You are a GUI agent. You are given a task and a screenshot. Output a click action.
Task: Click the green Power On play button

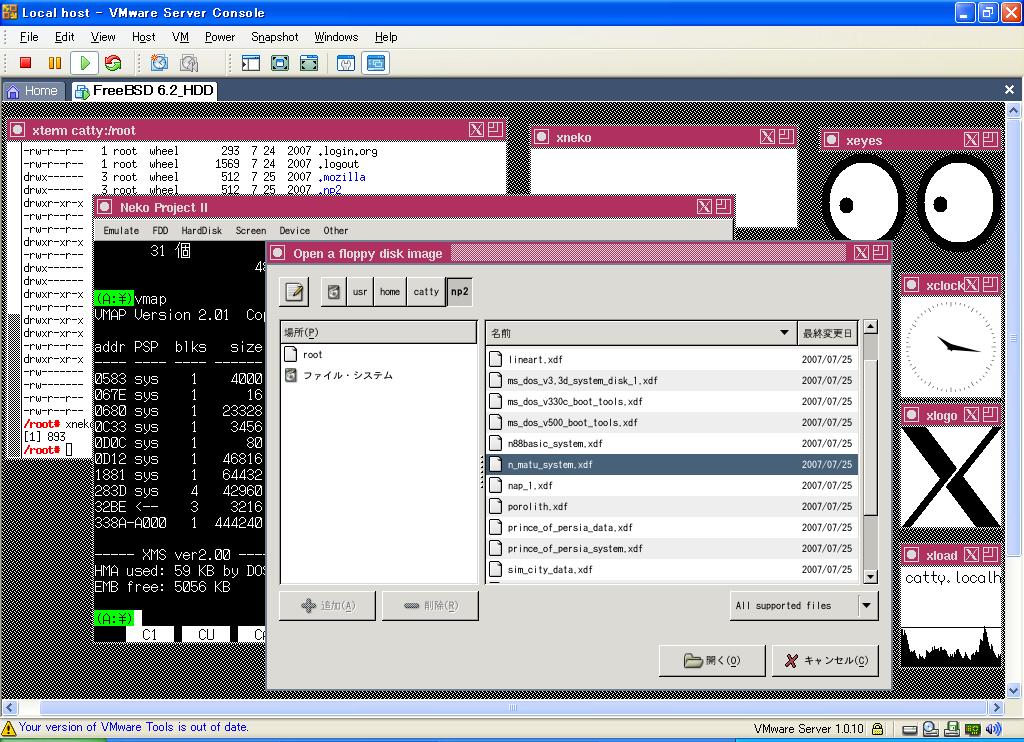[84, 63]
